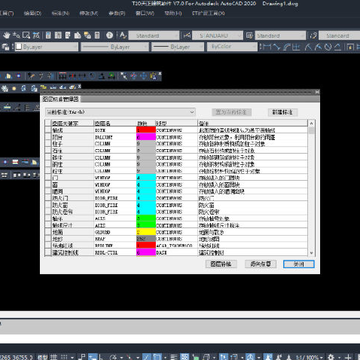Expand the 当前标准(TArch) dropdown in dialog
The height and width of the screenshot is (360, 360).
click(120, 112)
